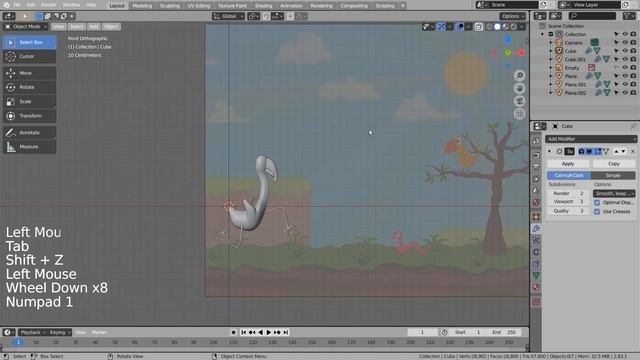Image resolution: width=640 pixels, height=360 pixels.
Task: Select the Catmull-Clark subdivision type
Action: (x=569, y=176)
